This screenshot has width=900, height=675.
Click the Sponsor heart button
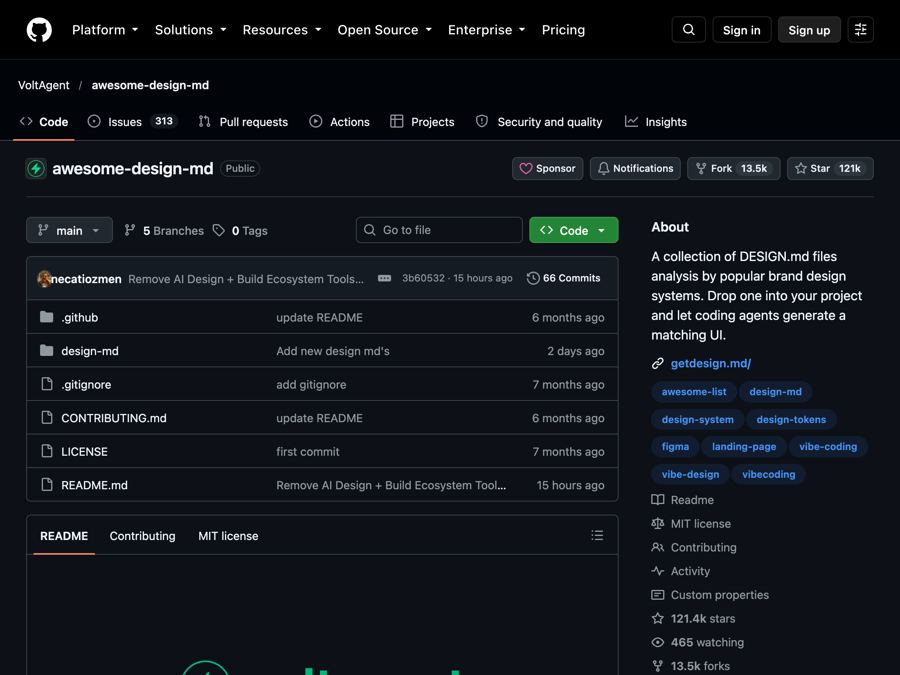click(x=547, y=169)
